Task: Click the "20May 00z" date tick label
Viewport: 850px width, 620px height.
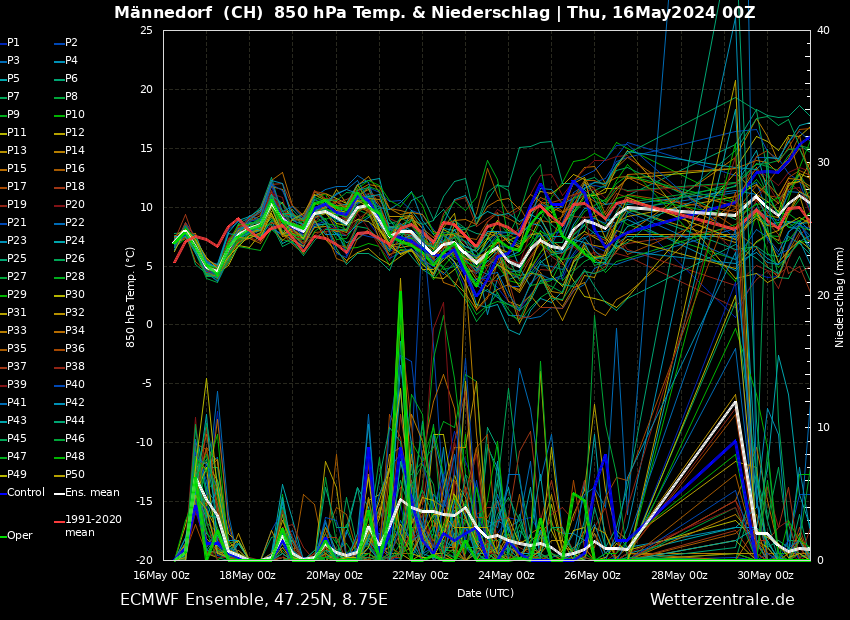Action: [334, 575]
